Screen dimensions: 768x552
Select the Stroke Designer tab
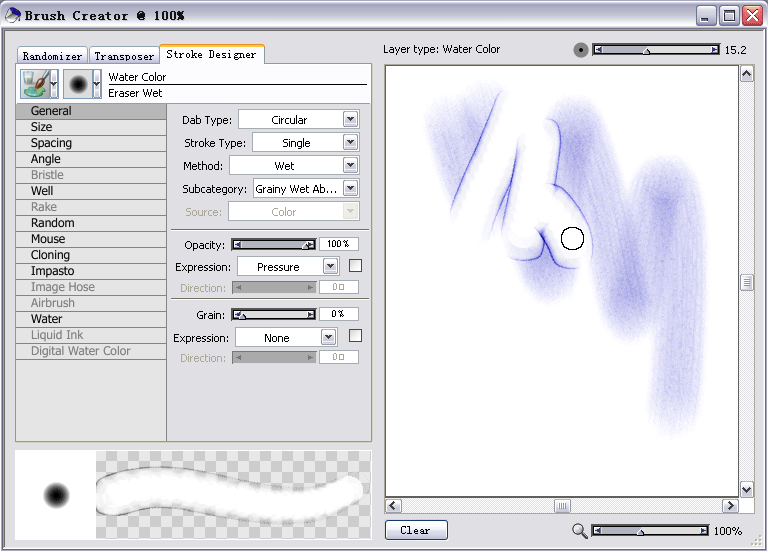(212, 54)
